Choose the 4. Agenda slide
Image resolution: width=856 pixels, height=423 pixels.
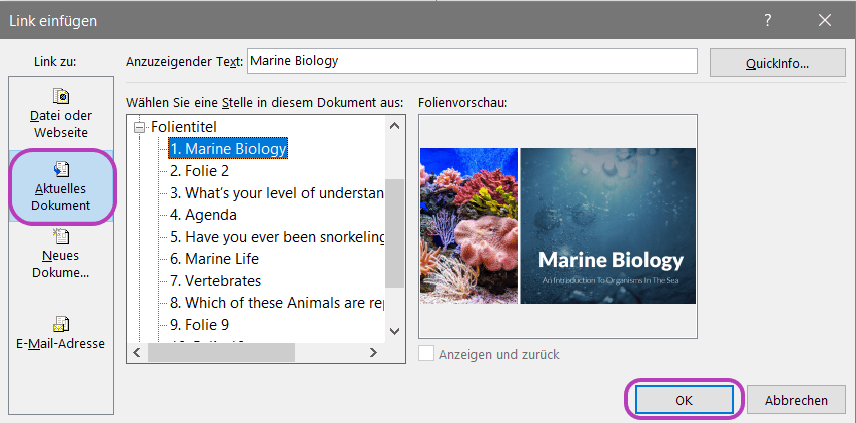(x=203, y=215)
